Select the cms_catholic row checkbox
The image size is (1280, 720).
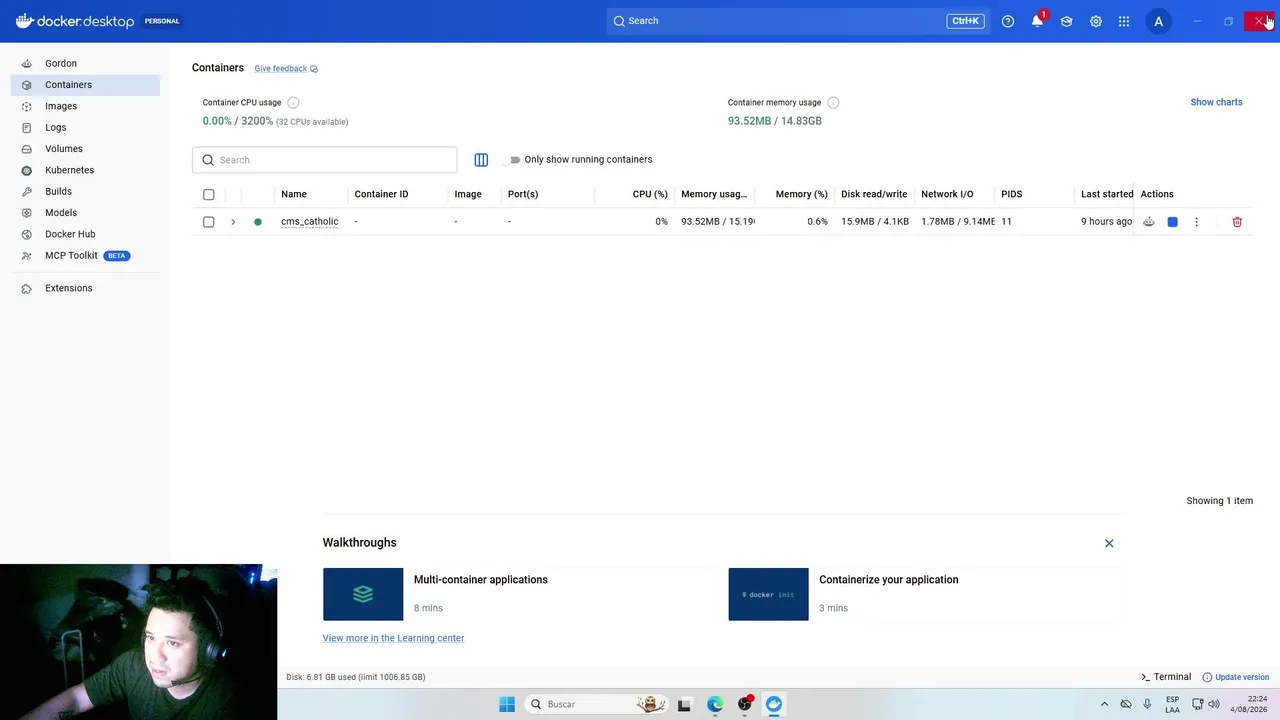(x=209, y=222)
